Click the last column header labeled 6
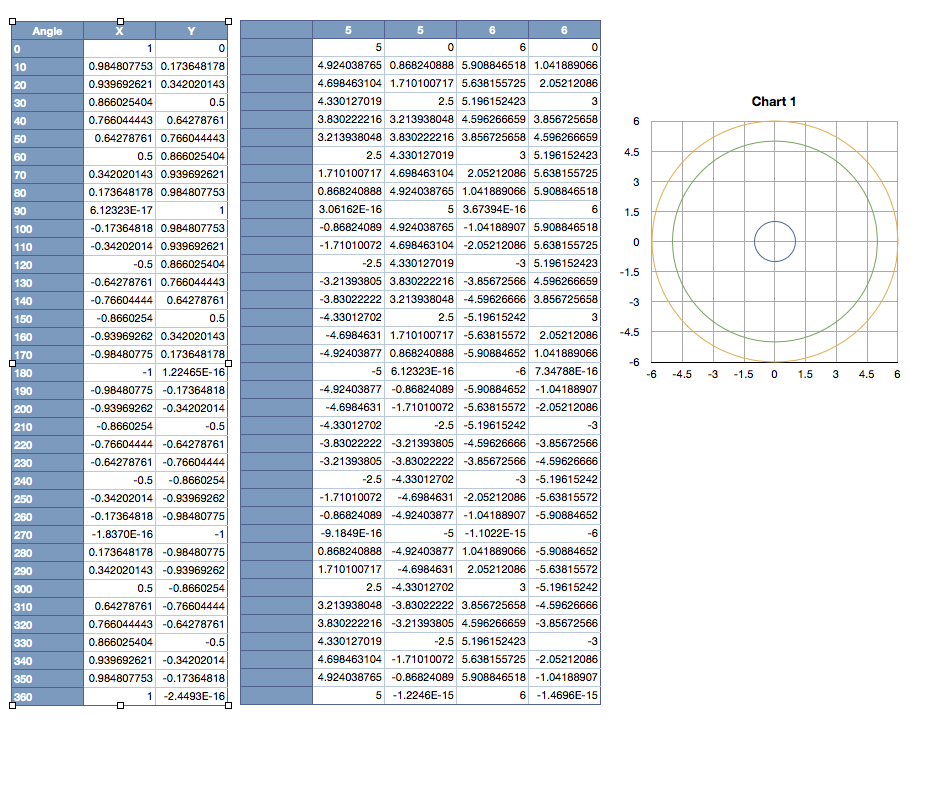This screenshot has width=947, height=794. (x=564, y=31)
